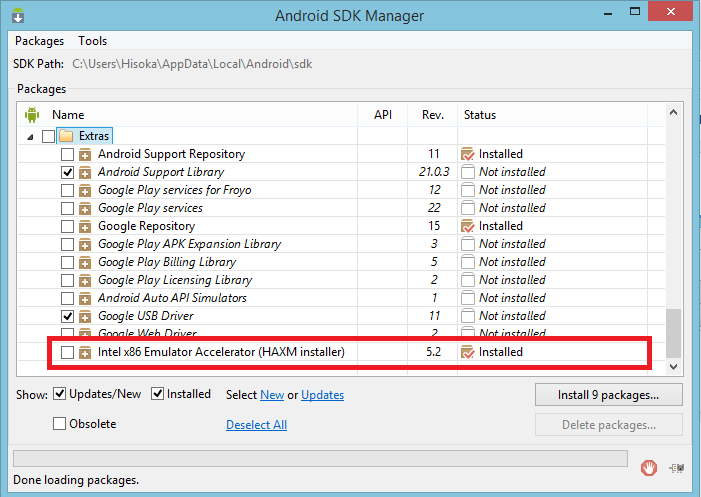
Task: Click the Android SDK Manager title bar icon
Action: pyautogui.click(x=19, y=15)
